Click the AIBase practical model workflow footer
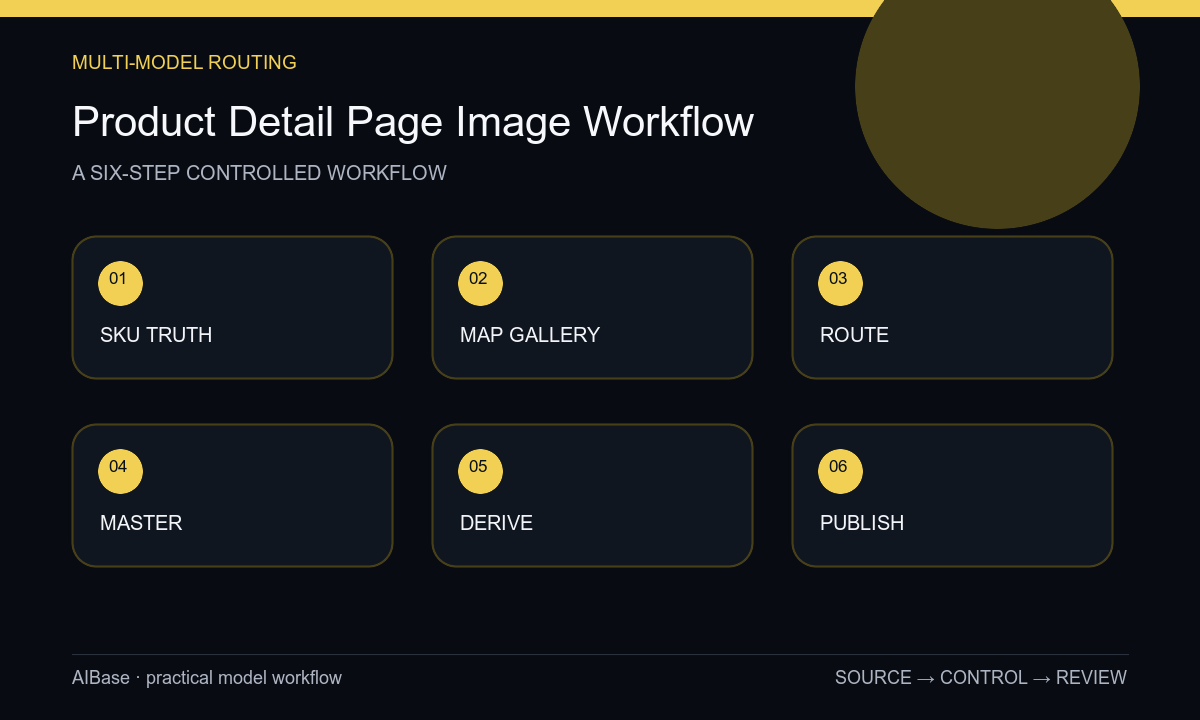This screenshot has height=720, width=1200. tap(207, 678)
